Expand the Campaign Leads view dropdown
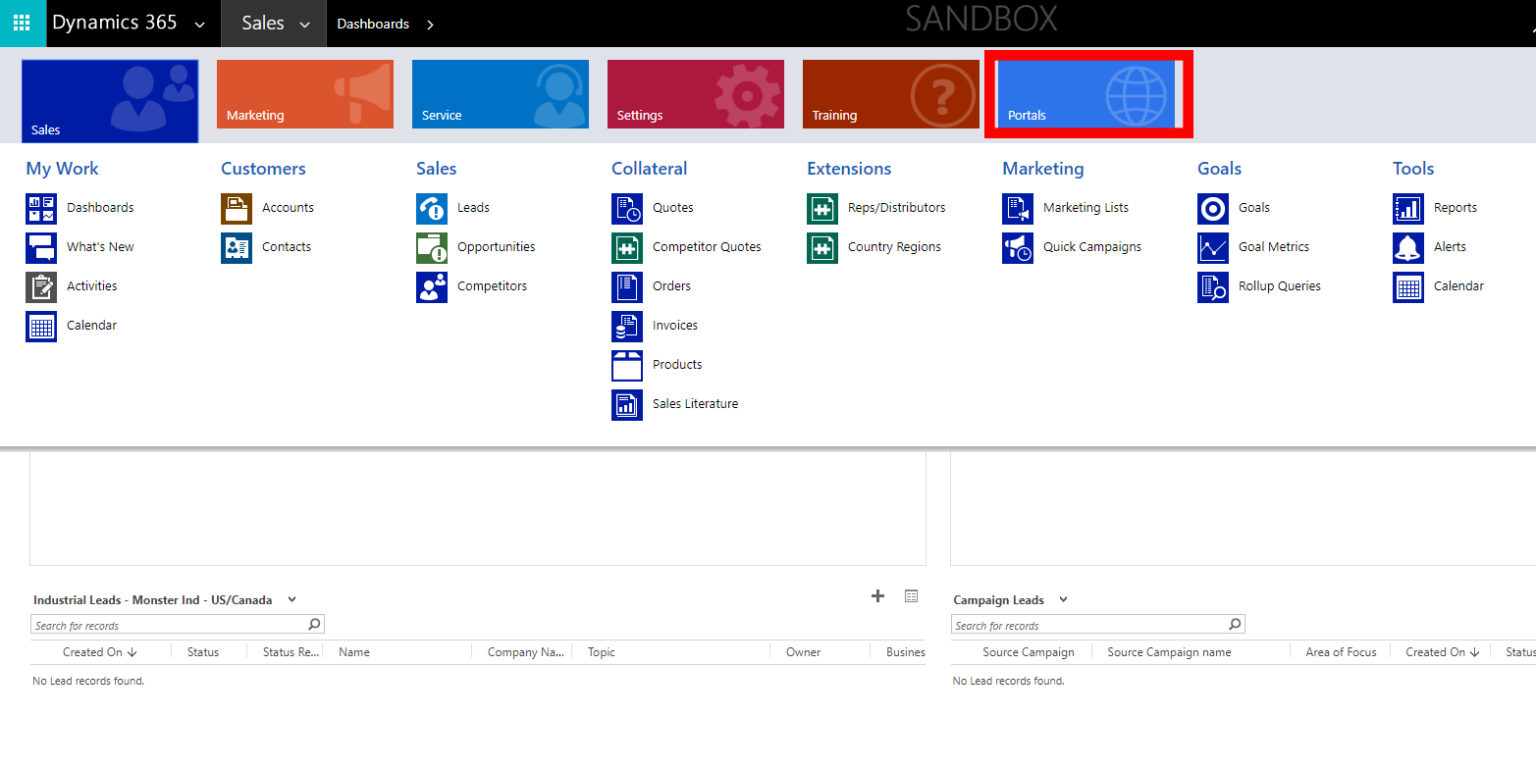Viewport: 1536px width, 769px height. [x=1063, y=600]
